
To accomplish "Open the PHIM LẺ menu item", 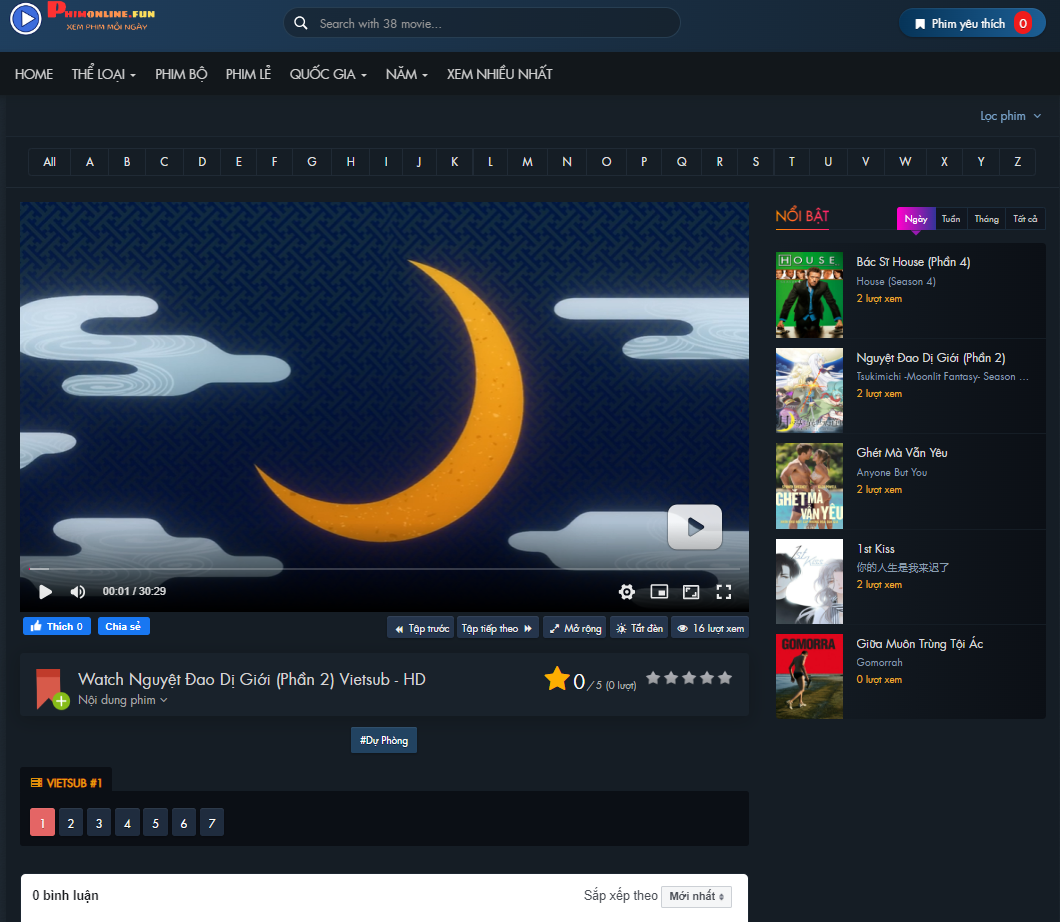I will pyautogui.click(x=248, y=73).
